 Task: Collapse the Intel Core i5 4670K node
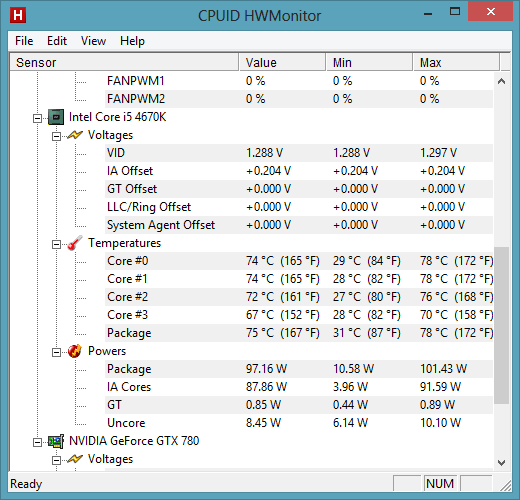[38, 118]
